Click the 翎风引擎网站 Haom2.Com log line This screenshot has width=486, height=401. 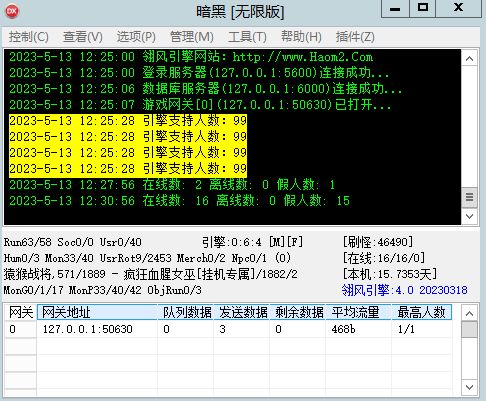point(191,57)
